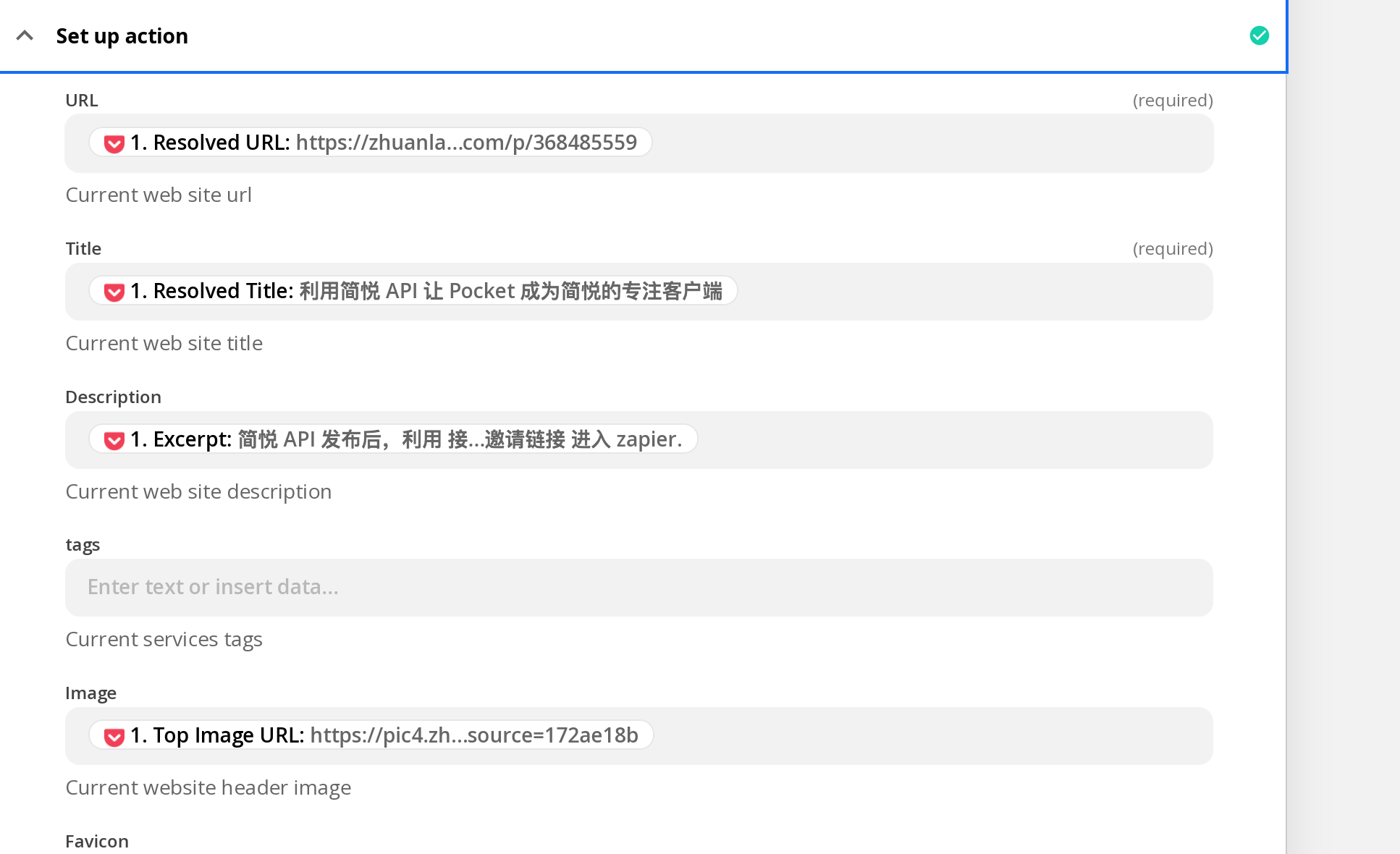
Task: Click the tags field label
Action: pos(83,545)
